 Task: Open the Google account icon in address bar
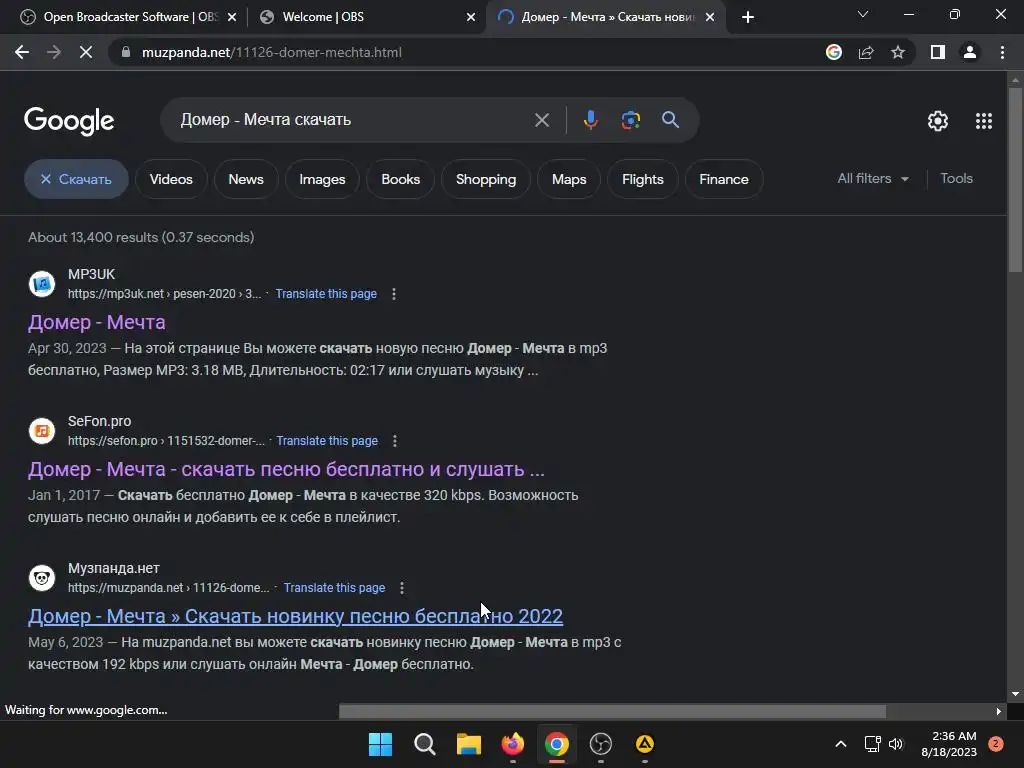point(834,52)
